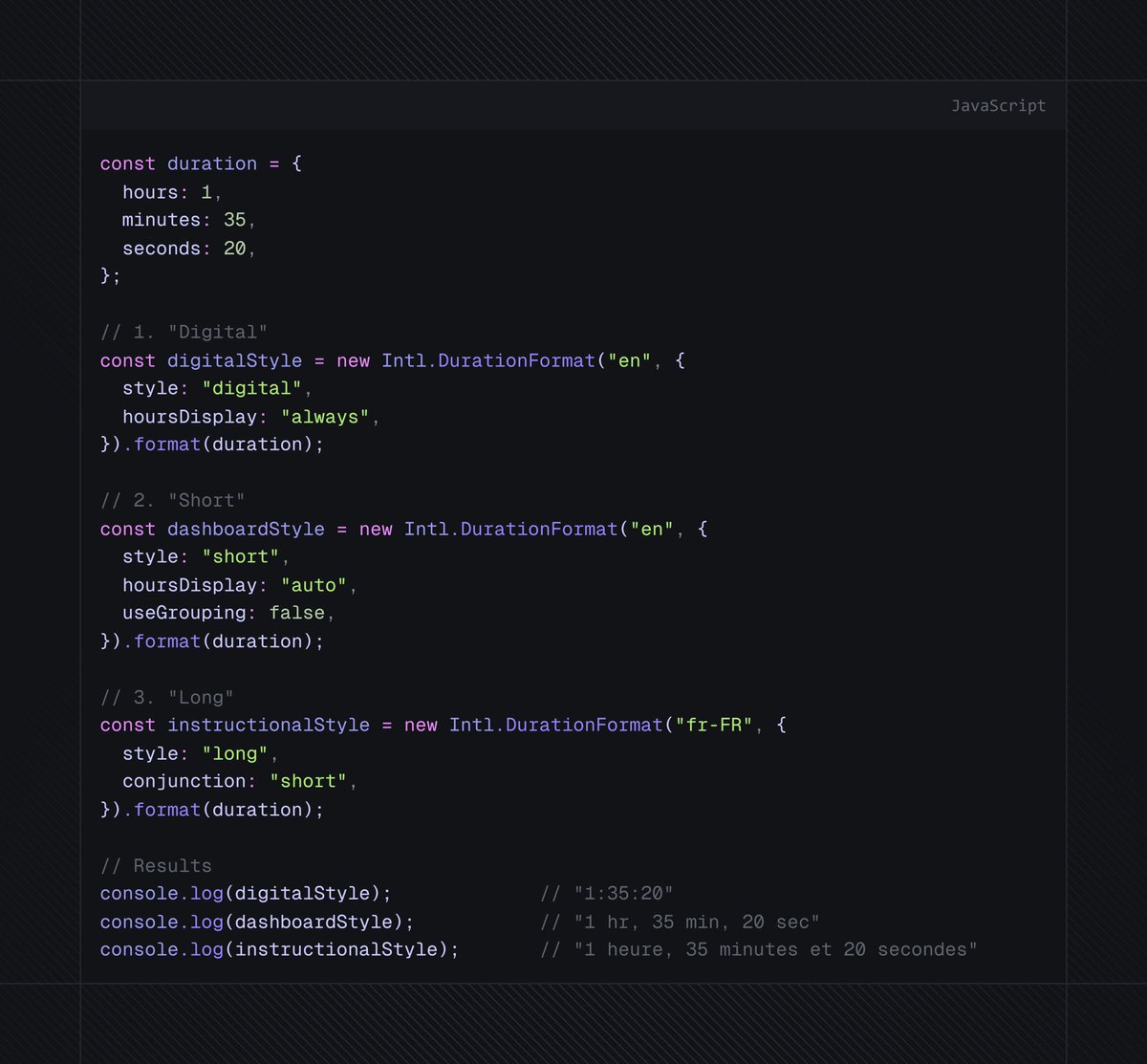This screenshot has width=1147, height=1064.
Task: Select the "hours: 1," line
Action: [x=172, y=192]
